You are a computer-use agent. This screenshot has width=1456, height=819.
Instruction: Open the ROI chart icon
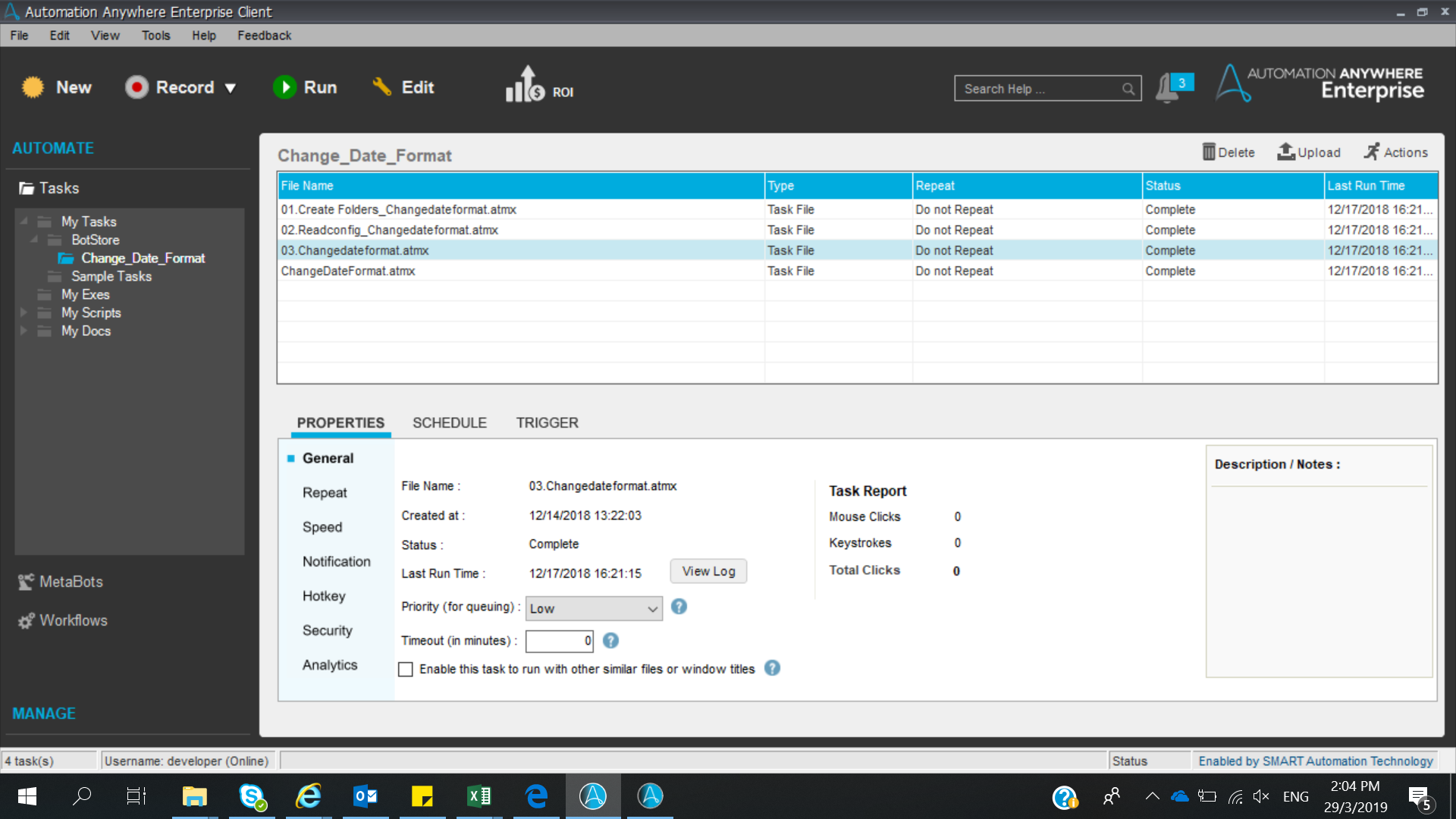(526, 85)
